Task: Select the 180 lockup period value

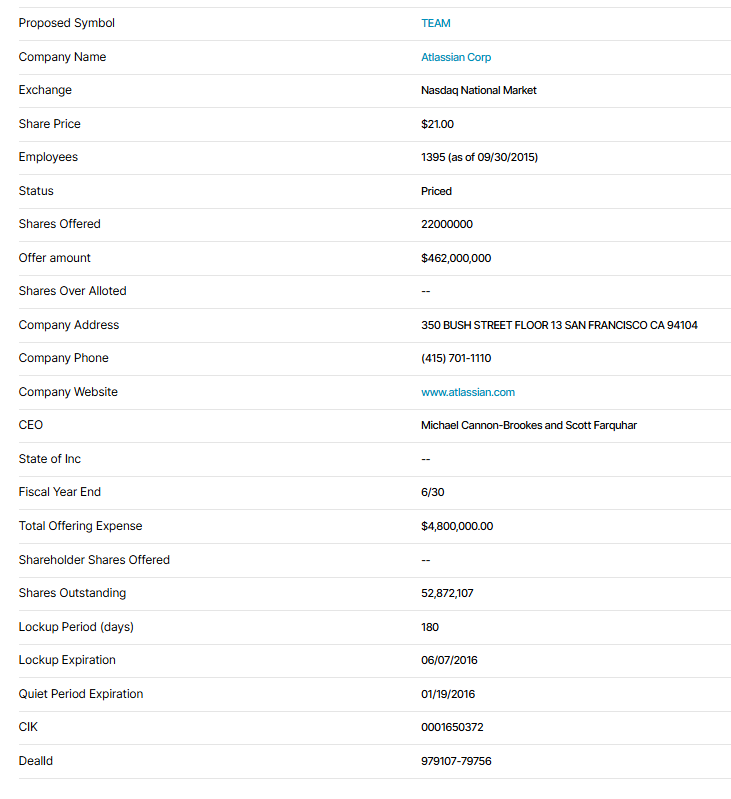Action: click(429, 627)
